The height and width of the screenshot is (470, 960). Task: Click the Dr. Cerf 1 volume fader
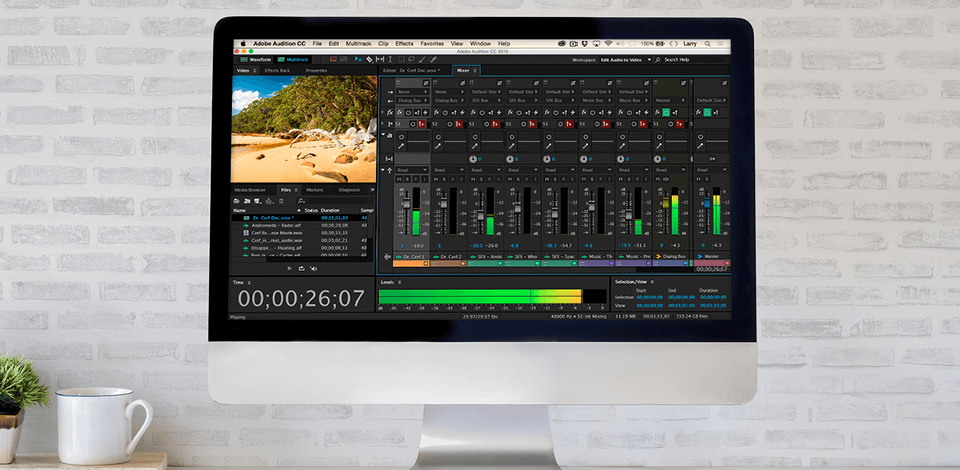coord(406,204)
